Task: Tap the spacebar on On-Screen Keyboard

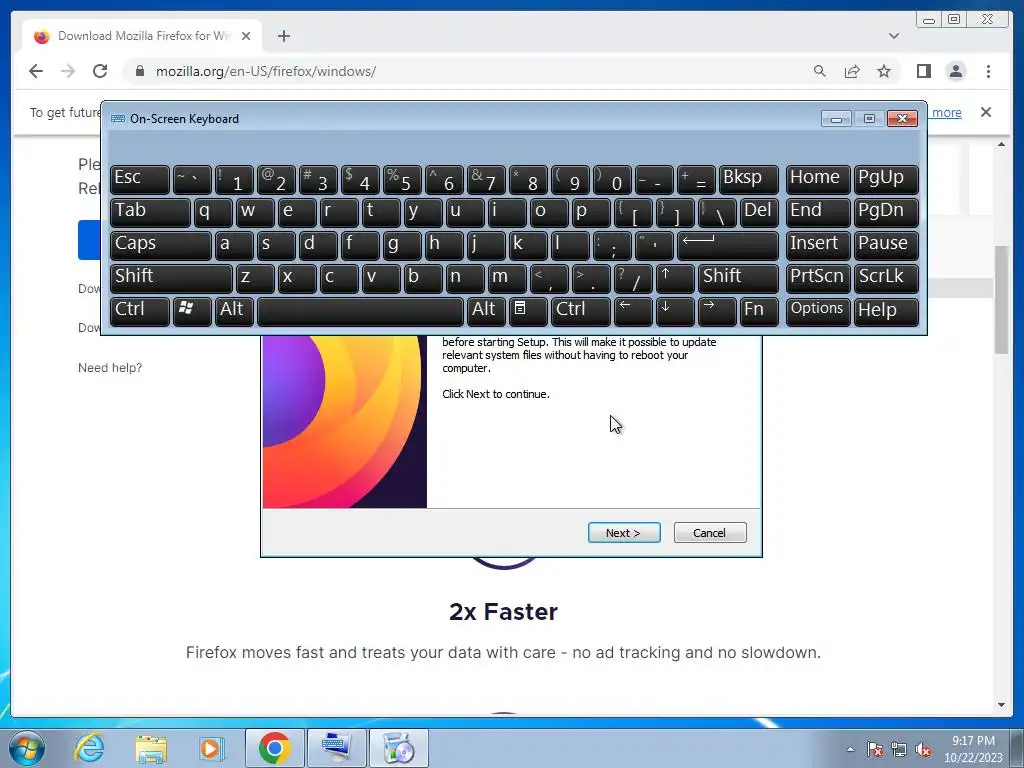Action: 360,310
